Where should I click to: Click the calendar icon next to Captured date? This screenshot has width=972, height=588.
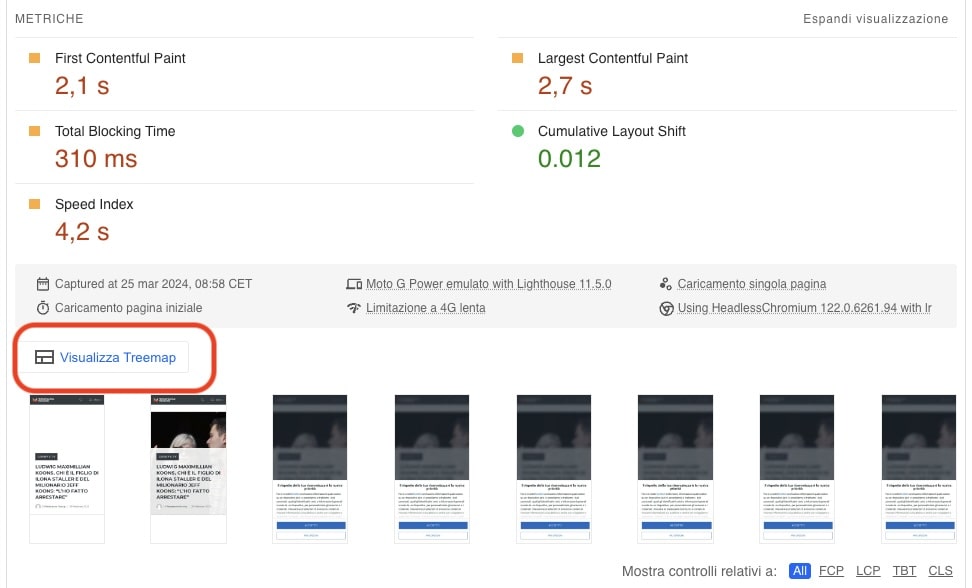point(43,284)
